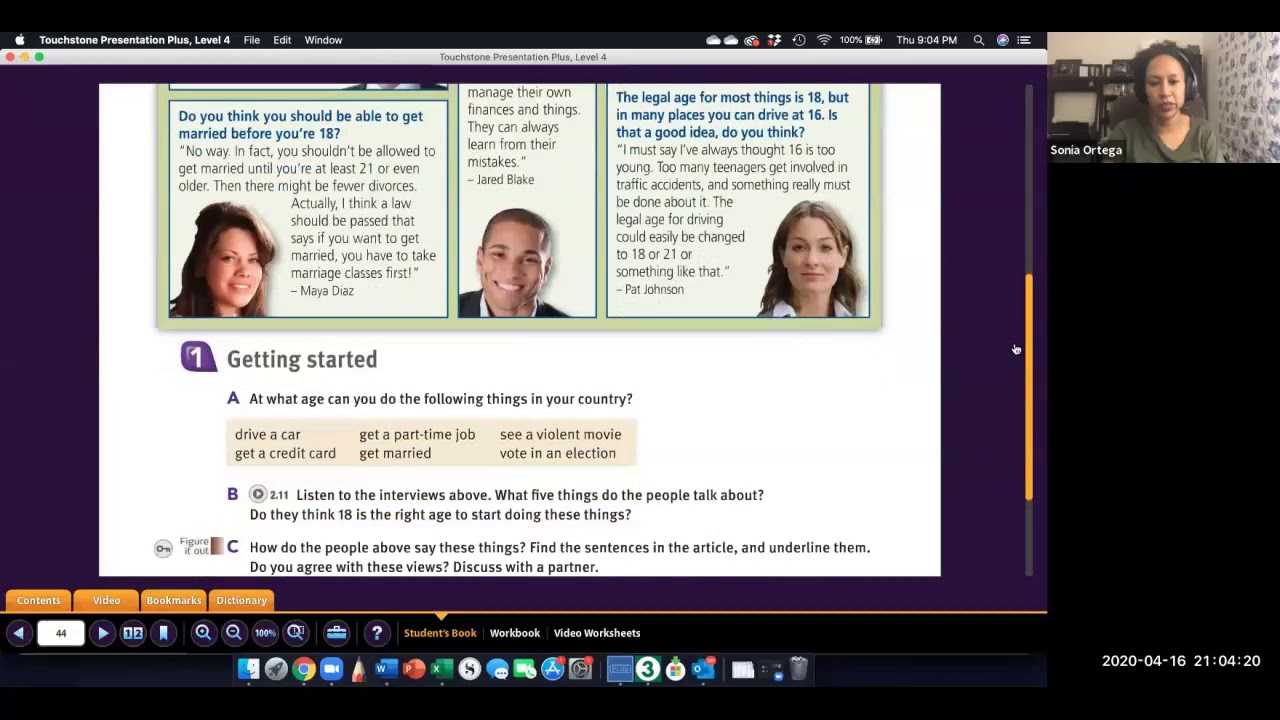The width and height of the screenshot is (1280, 720).
Task: Click the Pat Johnson photo
Action: click(x=812, y=258)
